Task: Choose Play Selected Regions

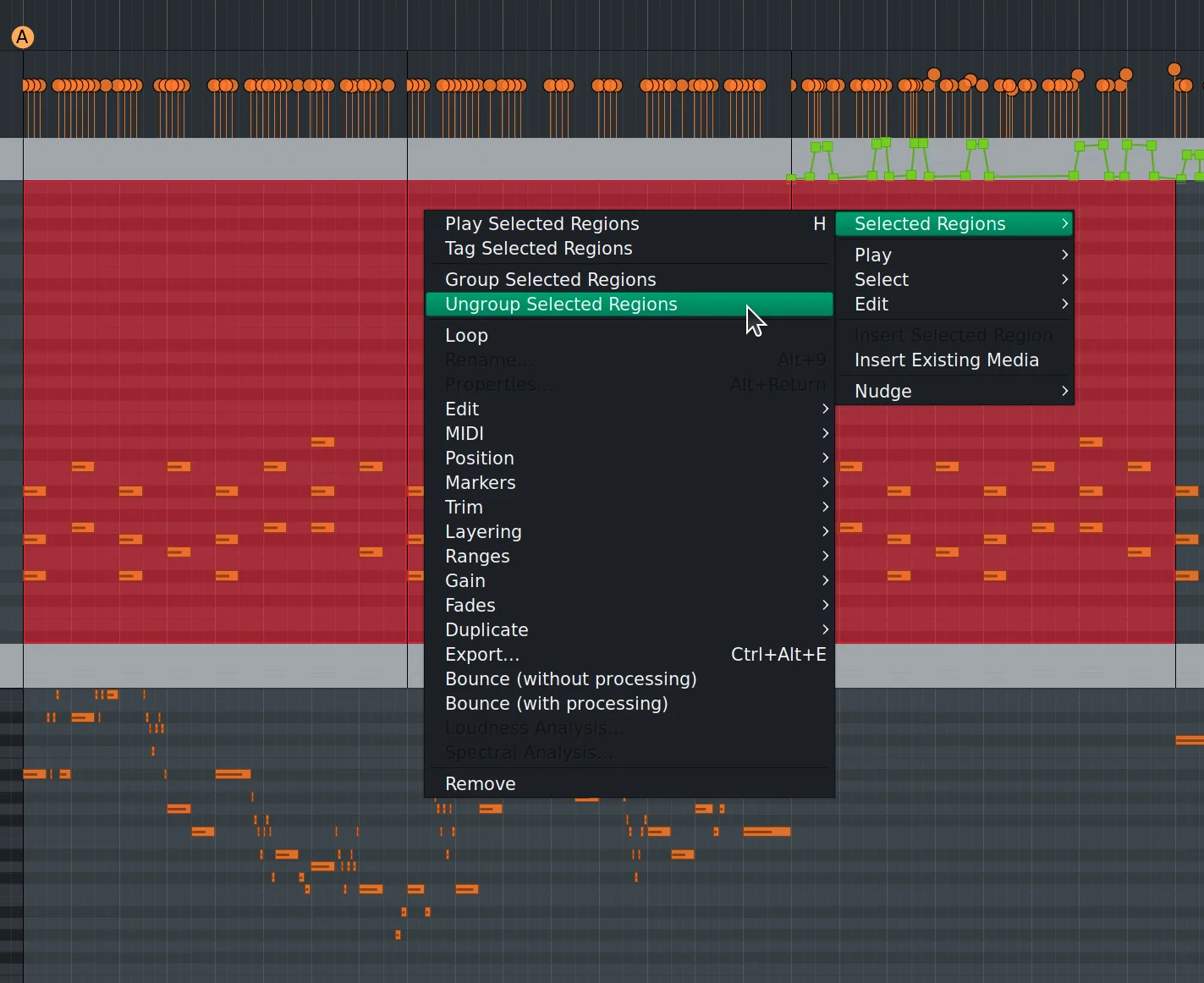Action: point(629,223)
